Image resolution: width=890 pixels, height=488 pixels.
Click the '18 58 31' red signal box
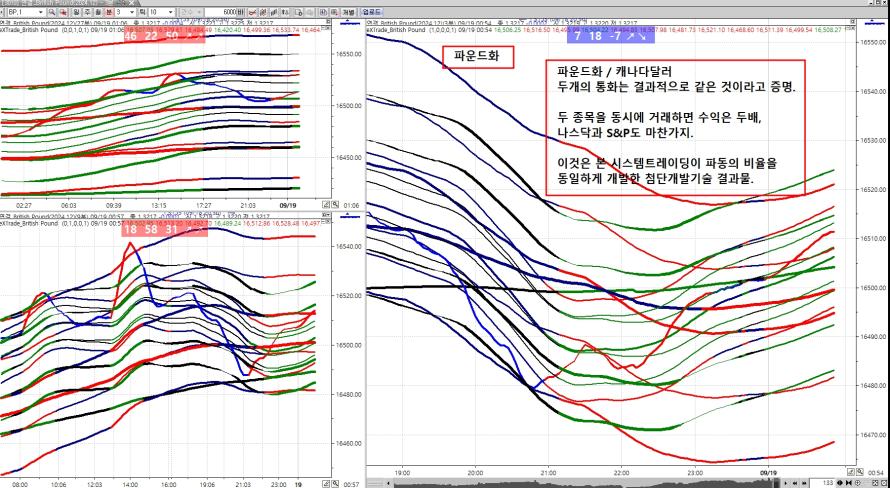click(164, 229)
